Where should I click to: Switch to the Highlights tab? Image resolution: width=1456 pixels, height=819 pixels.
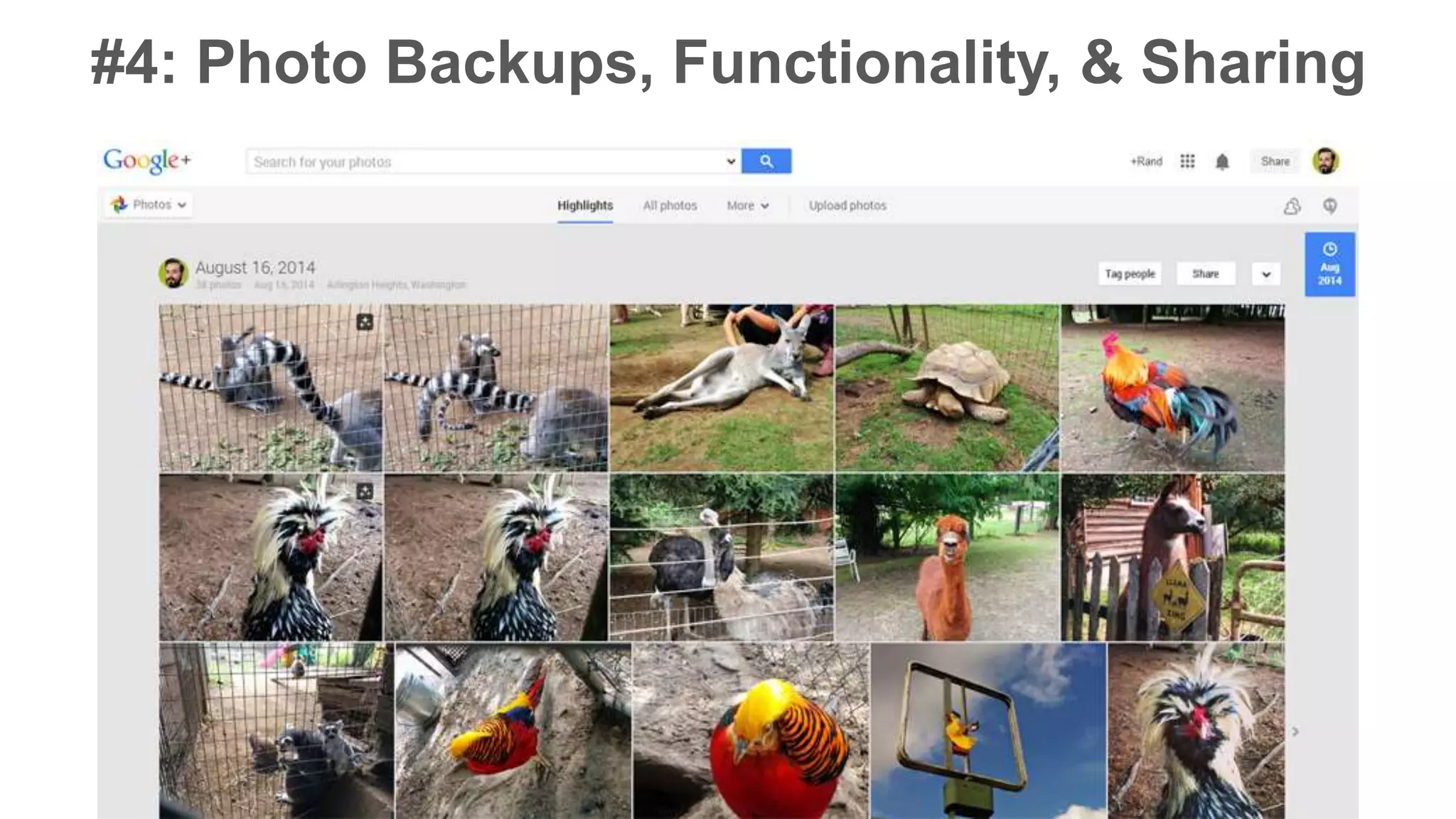click(585, 205)
